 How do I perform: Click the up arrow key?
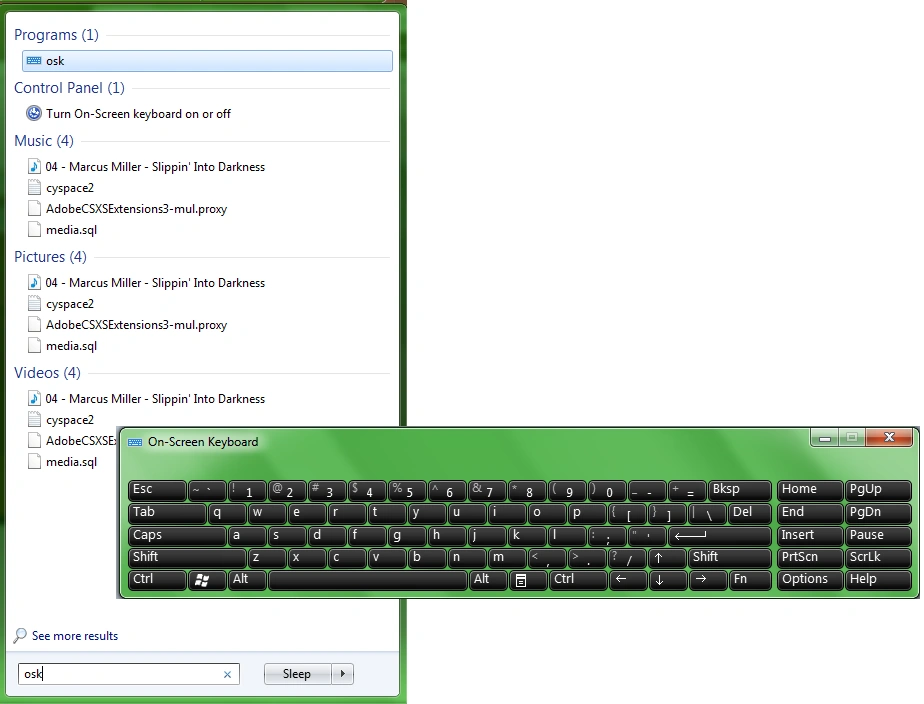tap(666, 558)
